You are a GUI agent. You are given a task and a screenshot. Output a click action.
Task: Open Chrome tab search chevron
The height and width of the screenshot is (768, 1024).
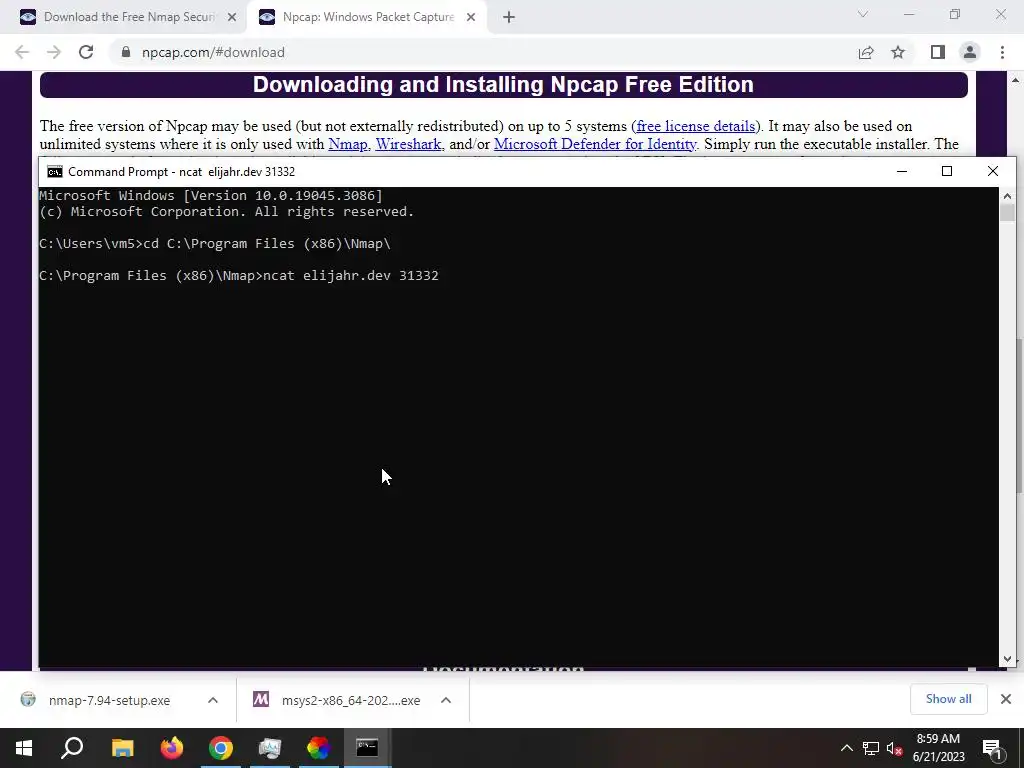(x=863, y=14)
